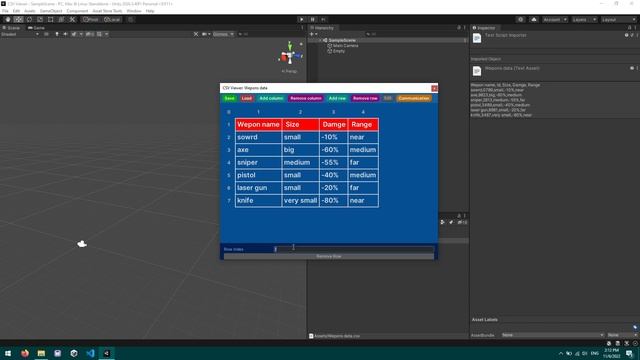Open Firefox from the taskbar

coord(25,353)
